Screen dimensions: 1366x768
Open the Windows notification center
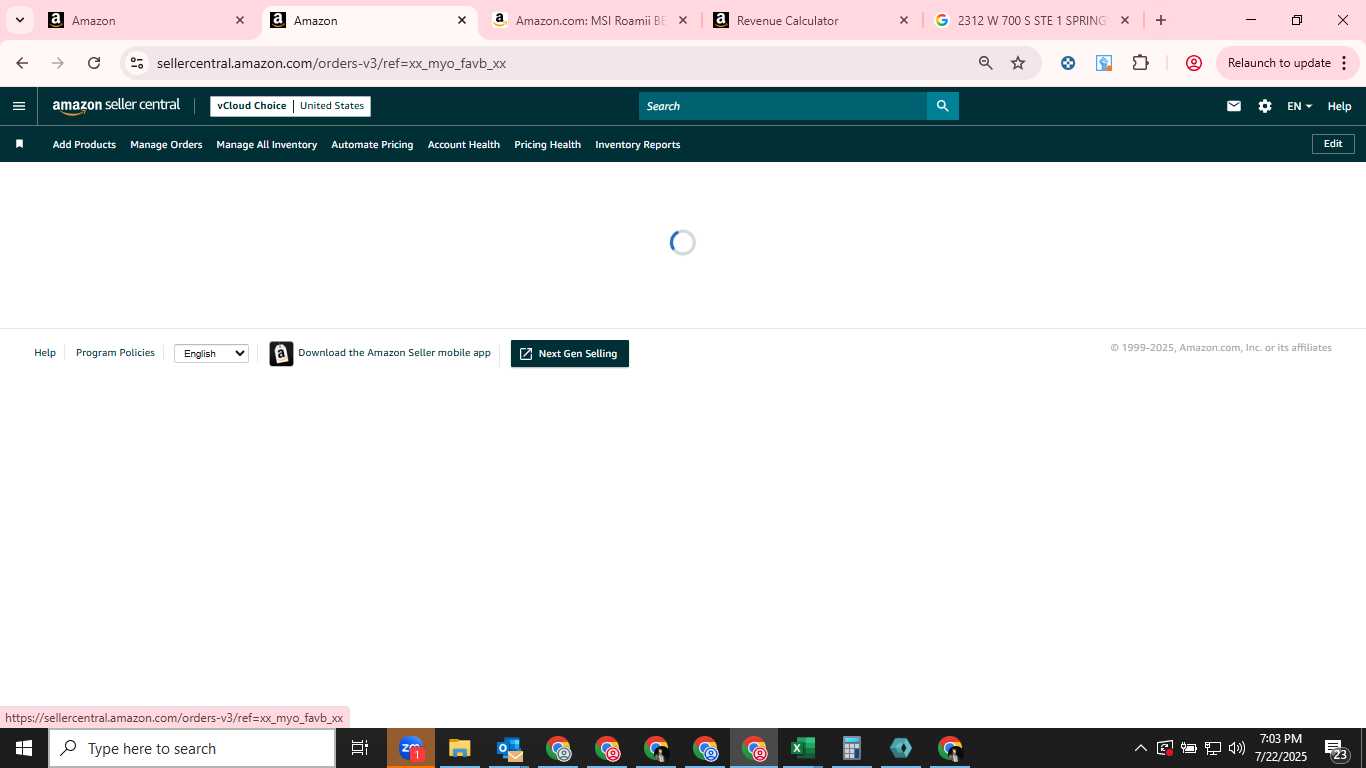click(x=1336, y=749)
